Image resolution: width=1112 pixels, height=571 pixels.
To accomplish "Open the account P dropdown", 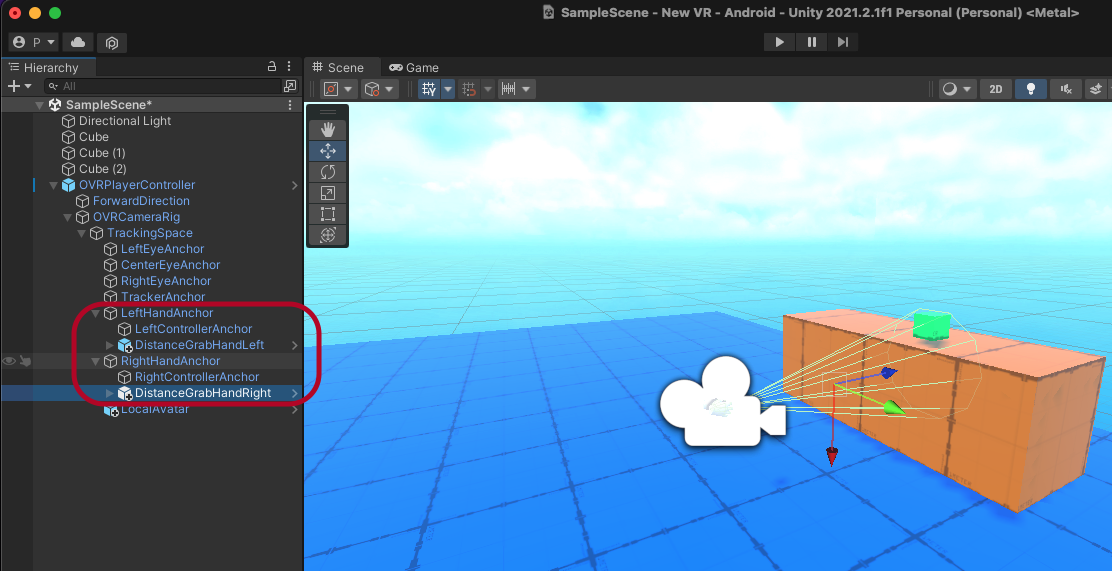I will coord(33,43).
